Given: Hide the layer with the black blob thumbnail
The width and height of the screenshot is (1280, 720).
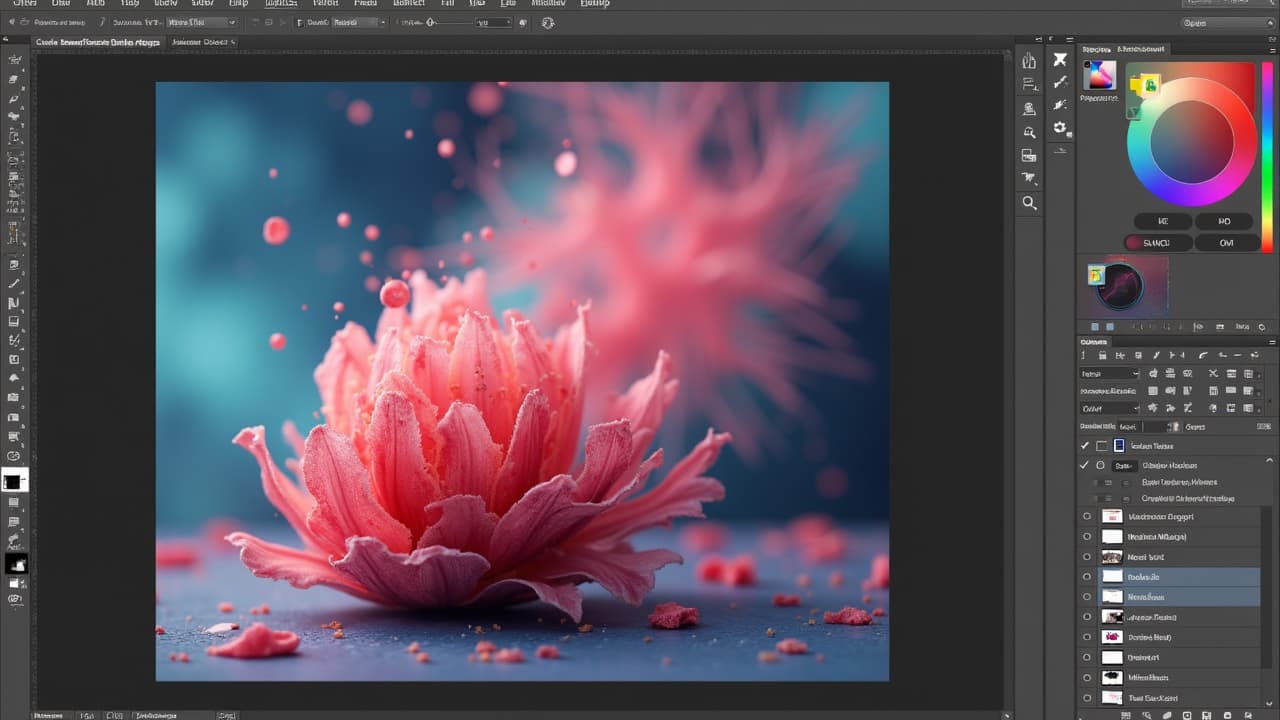Looking at the screenshot, I should click(1087, 677).
